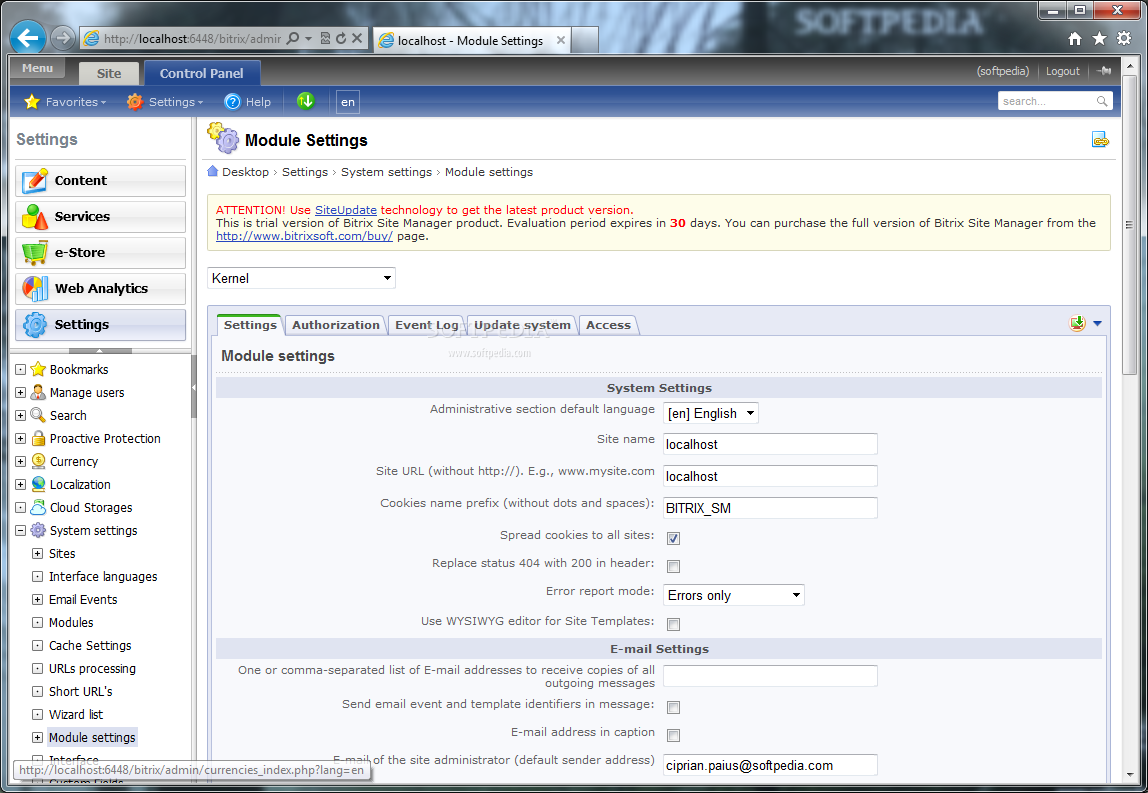Switch to the Update system tab
Viewport: 1148px width, 793px height.
[x=522, y=325]
